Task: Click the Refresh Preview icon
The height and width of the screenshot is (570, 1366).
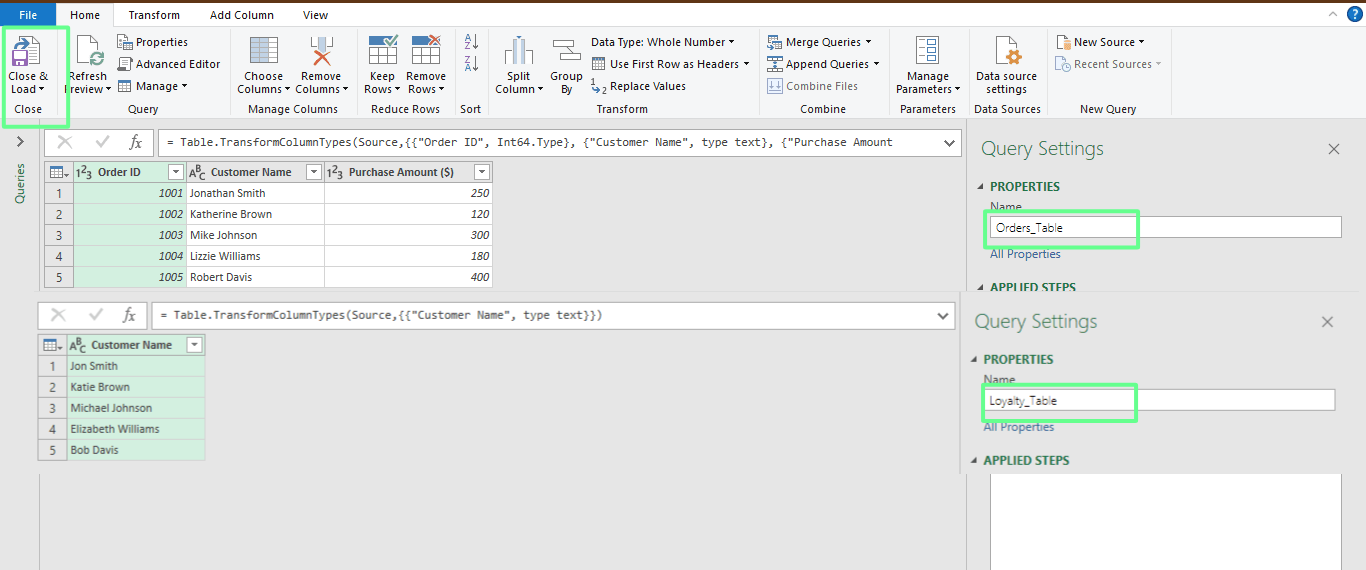Action: [89, 52]
